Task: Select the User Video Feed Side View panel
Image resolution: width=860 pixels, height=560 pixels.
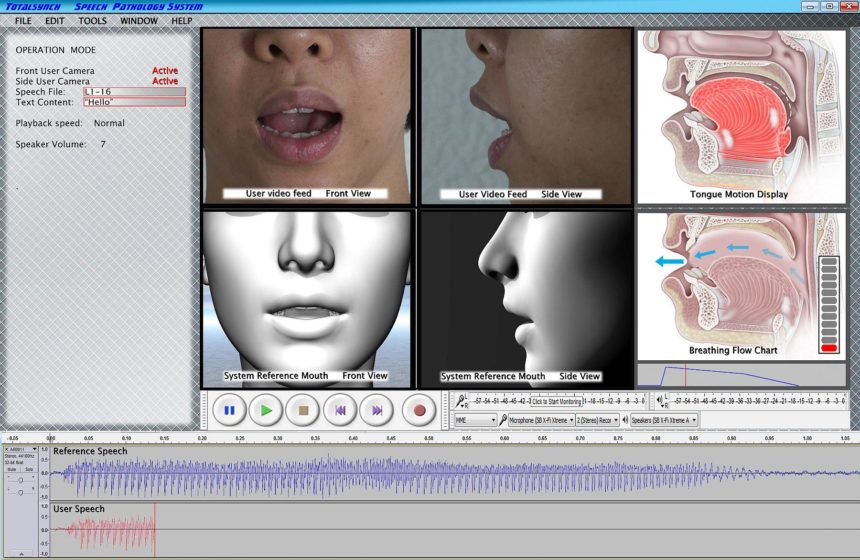Action: [x=526, y=116]
